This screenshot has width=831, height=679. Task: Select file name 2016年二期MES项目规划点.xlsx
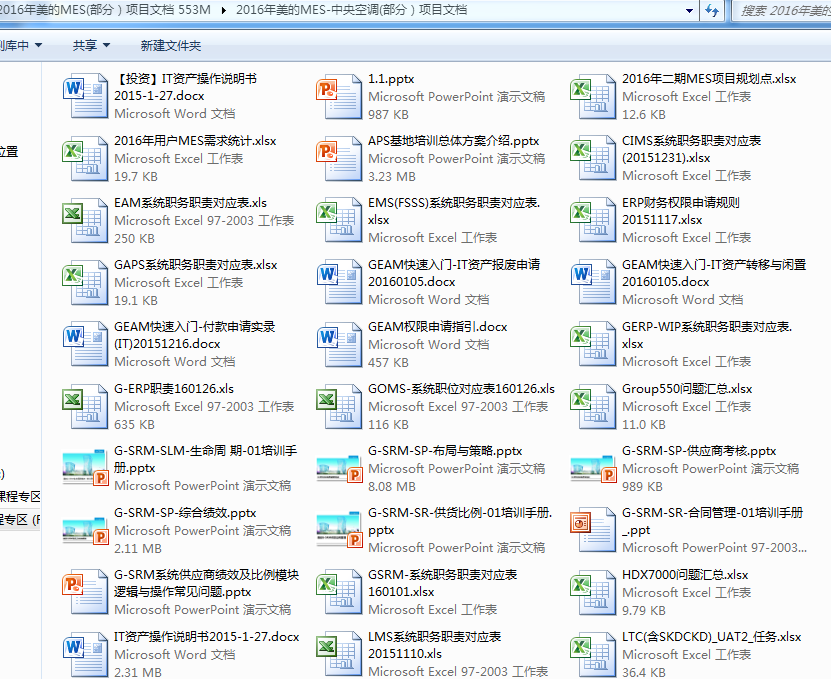709,79
